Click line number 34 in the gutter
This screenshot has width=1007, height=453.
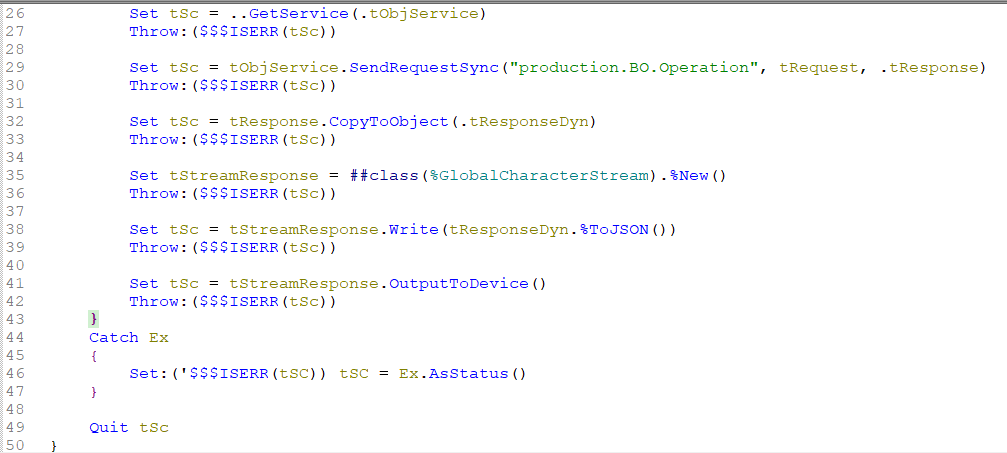tap(14, 157)
